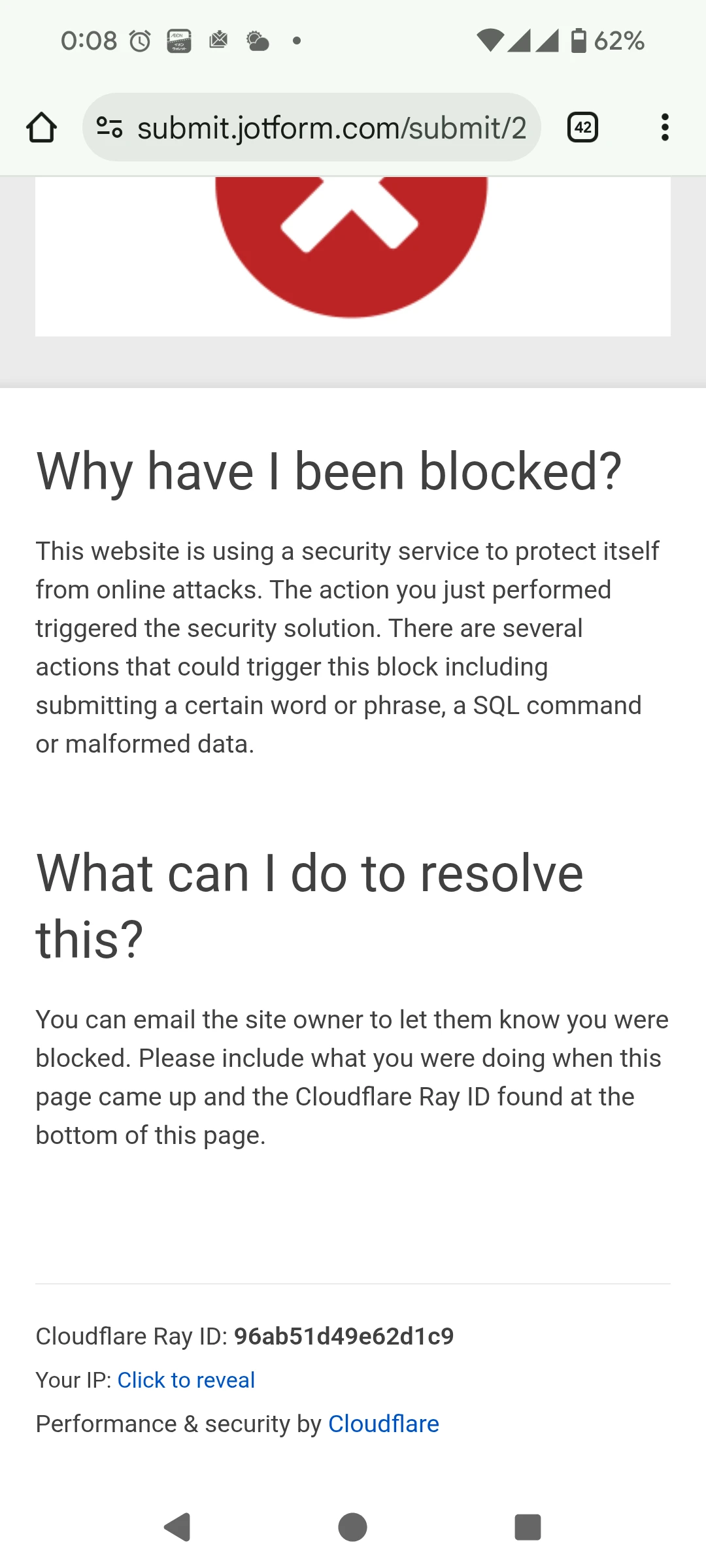Open Chrome's three-dot overflow menu
The width and height of the screenshot is (706, 1568).
pos(664,126)
